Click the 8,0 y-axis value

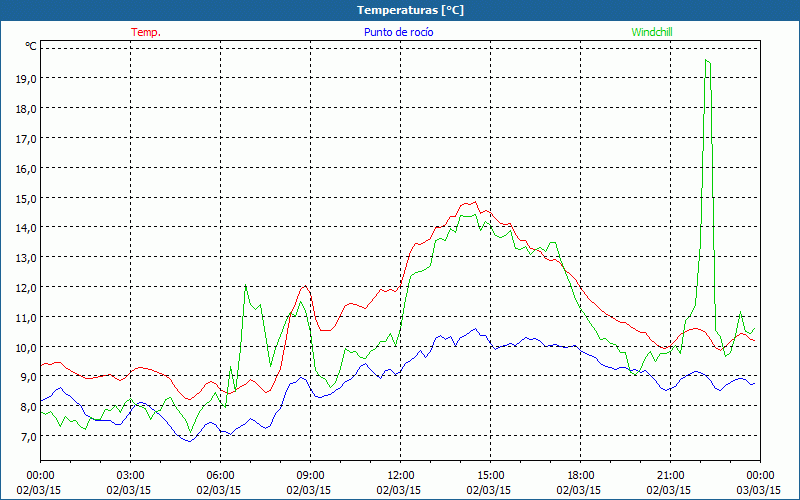27,407
